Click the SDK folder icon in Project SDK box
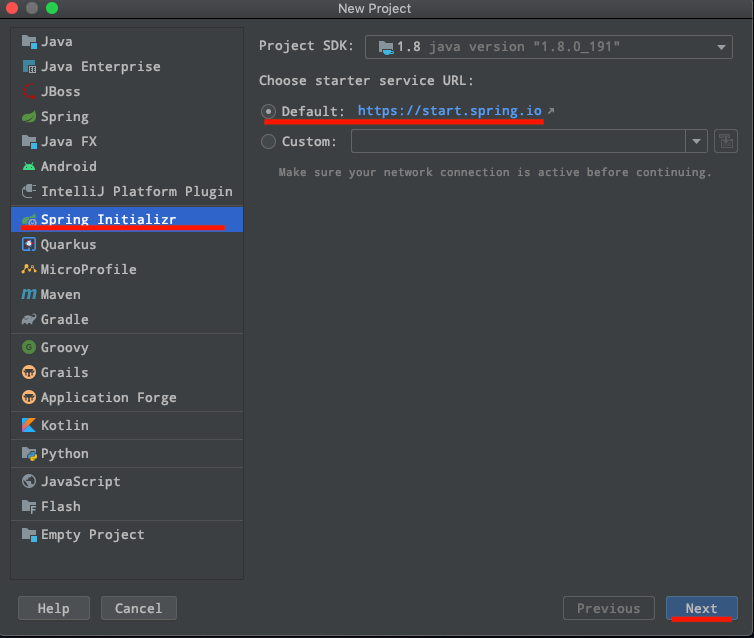 386,47
